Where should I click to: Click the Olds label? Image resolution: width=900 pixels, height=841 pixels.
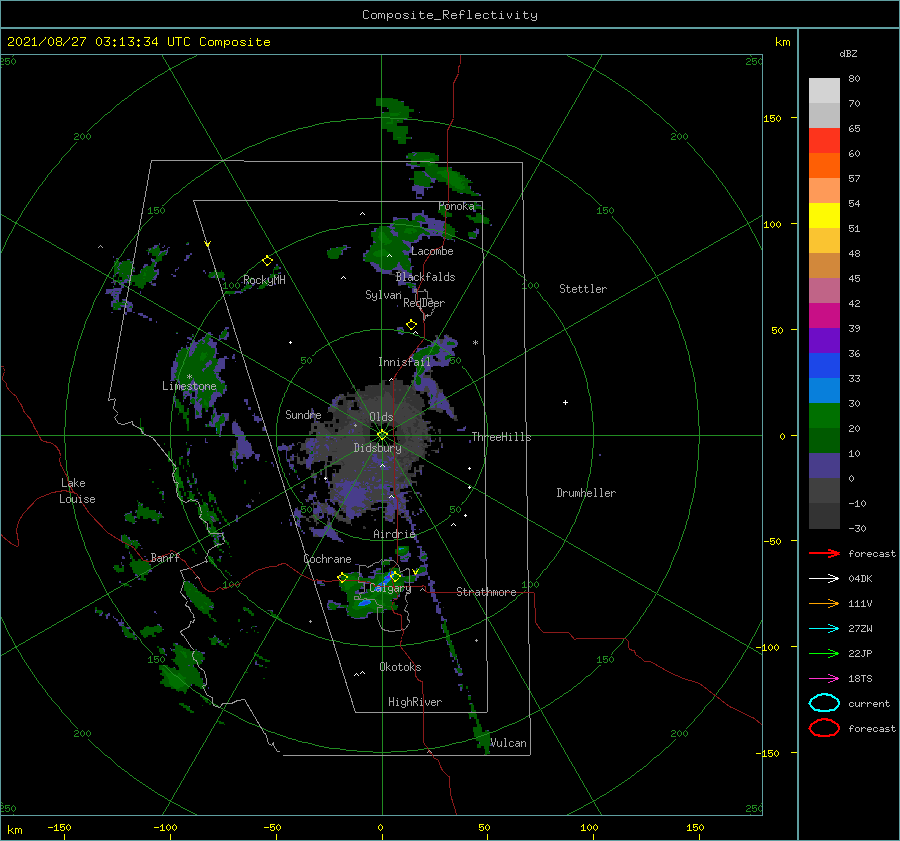[x=381, y=417]
